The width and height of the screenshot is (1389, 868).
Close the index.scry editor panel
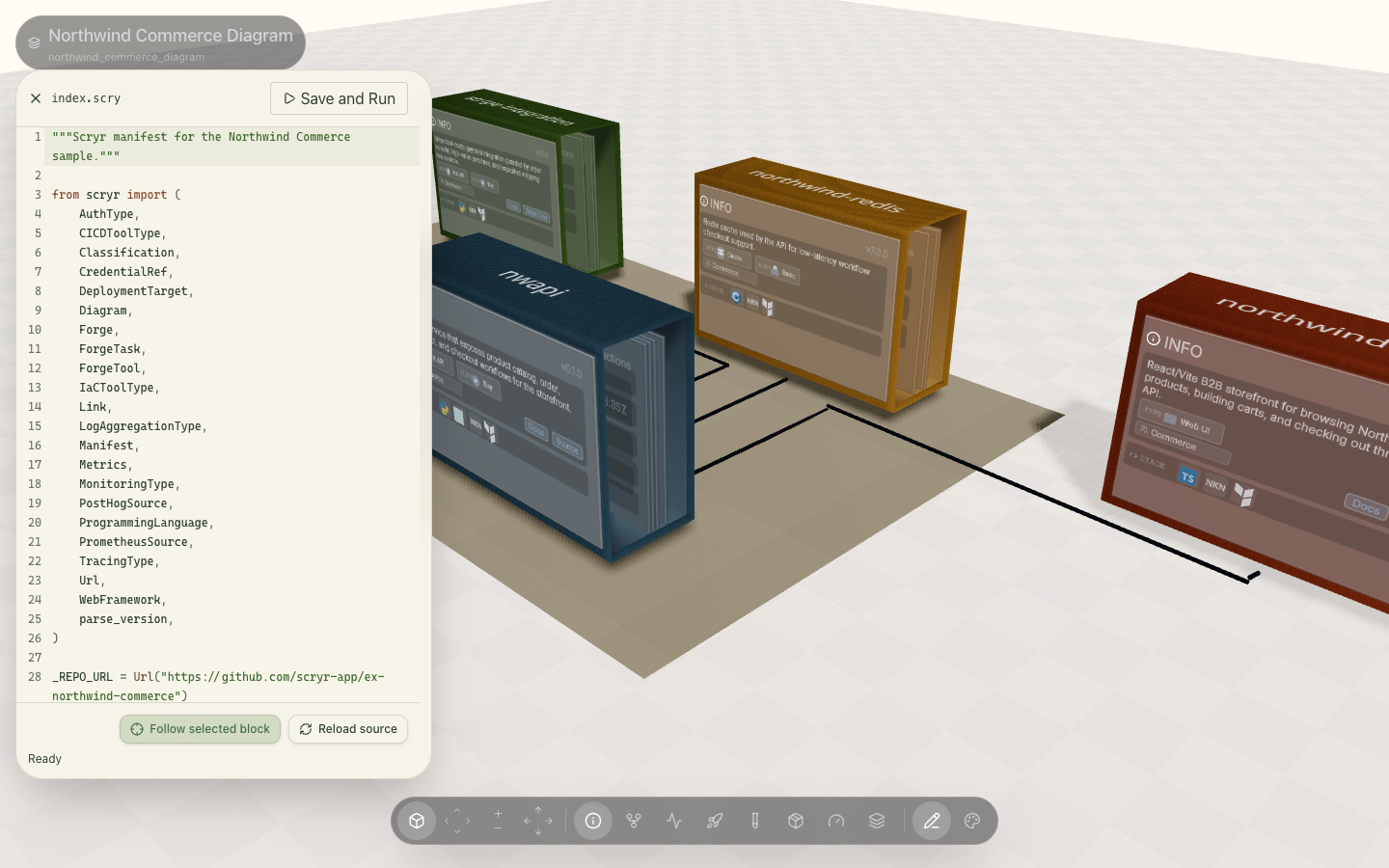[x=36, y=98]
